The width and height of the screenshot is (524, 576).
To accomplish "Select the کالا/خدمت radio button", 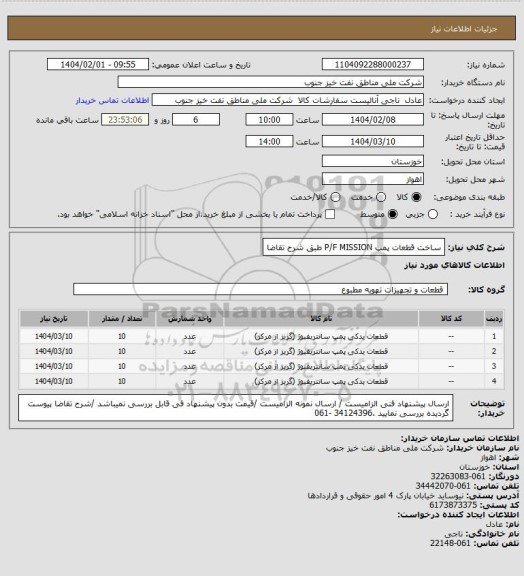I will pos(335,197).
